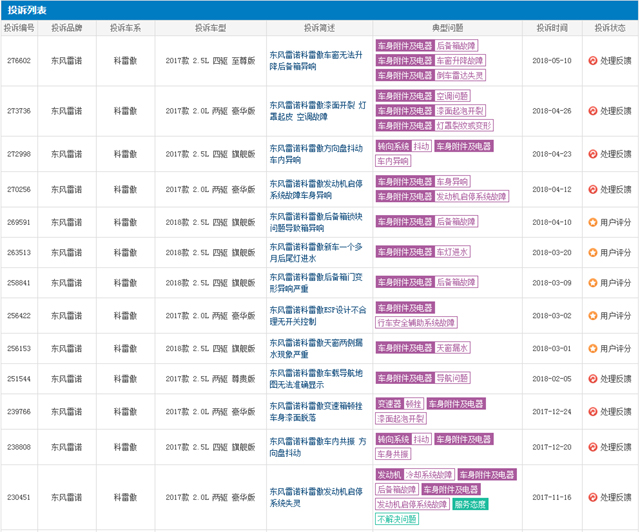Open complaint 天窗两侧漏水现象严重
This screenshot has height=532, width=640.
pyautogui.click(x=316, y=348)
